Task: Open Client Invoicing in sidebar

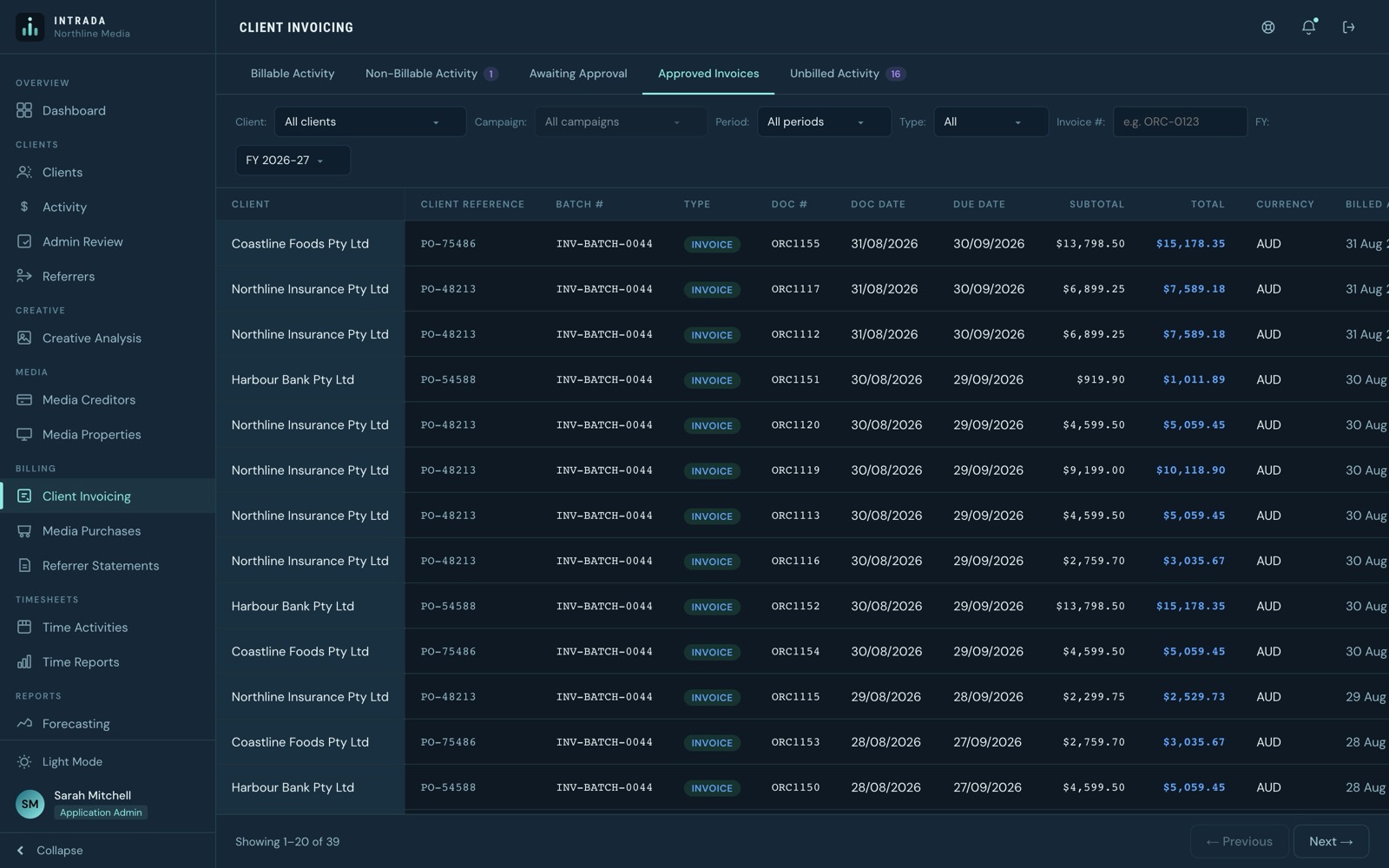Action: 108,496
